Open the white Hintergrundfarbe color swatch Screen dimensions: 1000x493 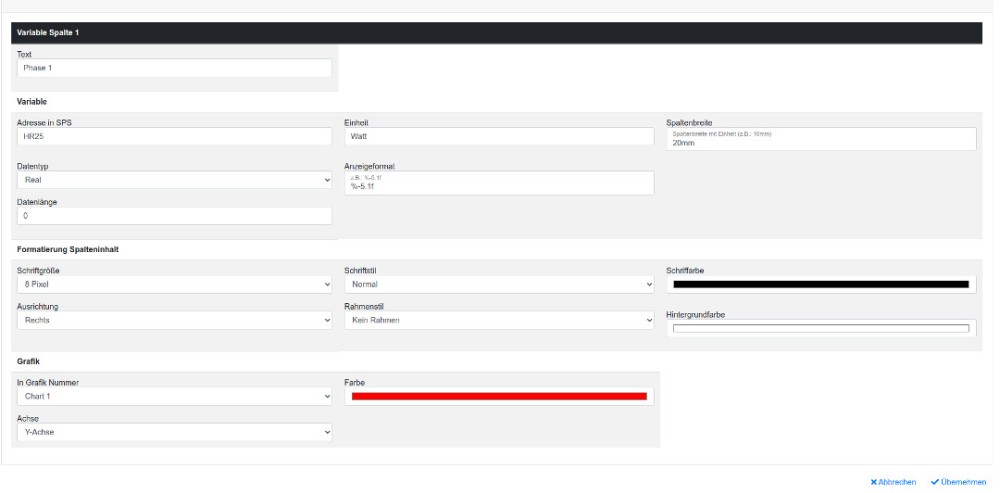(x=820, y=328)
